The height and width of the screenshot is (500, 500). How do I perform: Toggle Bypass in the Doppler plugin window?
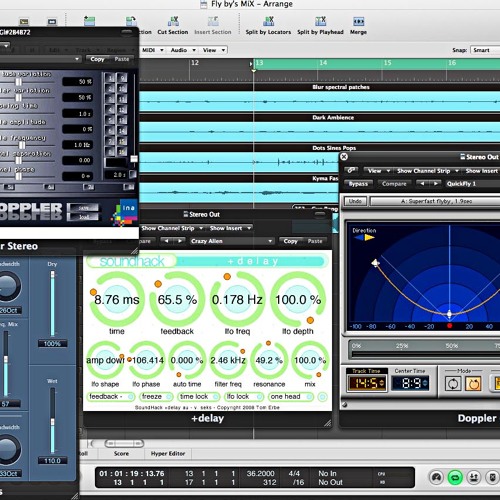[358, 184]
